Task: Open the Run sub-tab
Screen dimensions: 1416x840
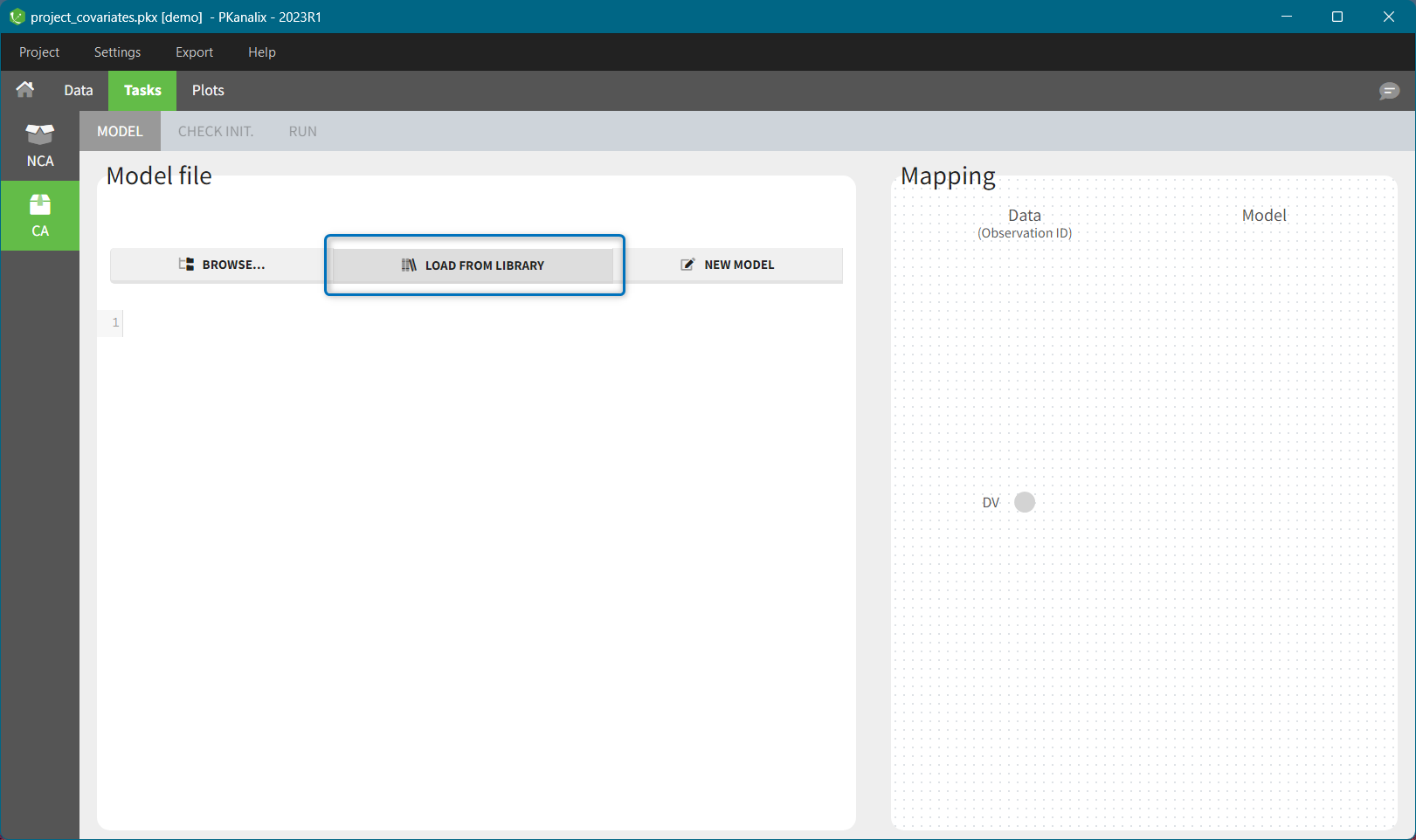Action: [x=302, y=132]
